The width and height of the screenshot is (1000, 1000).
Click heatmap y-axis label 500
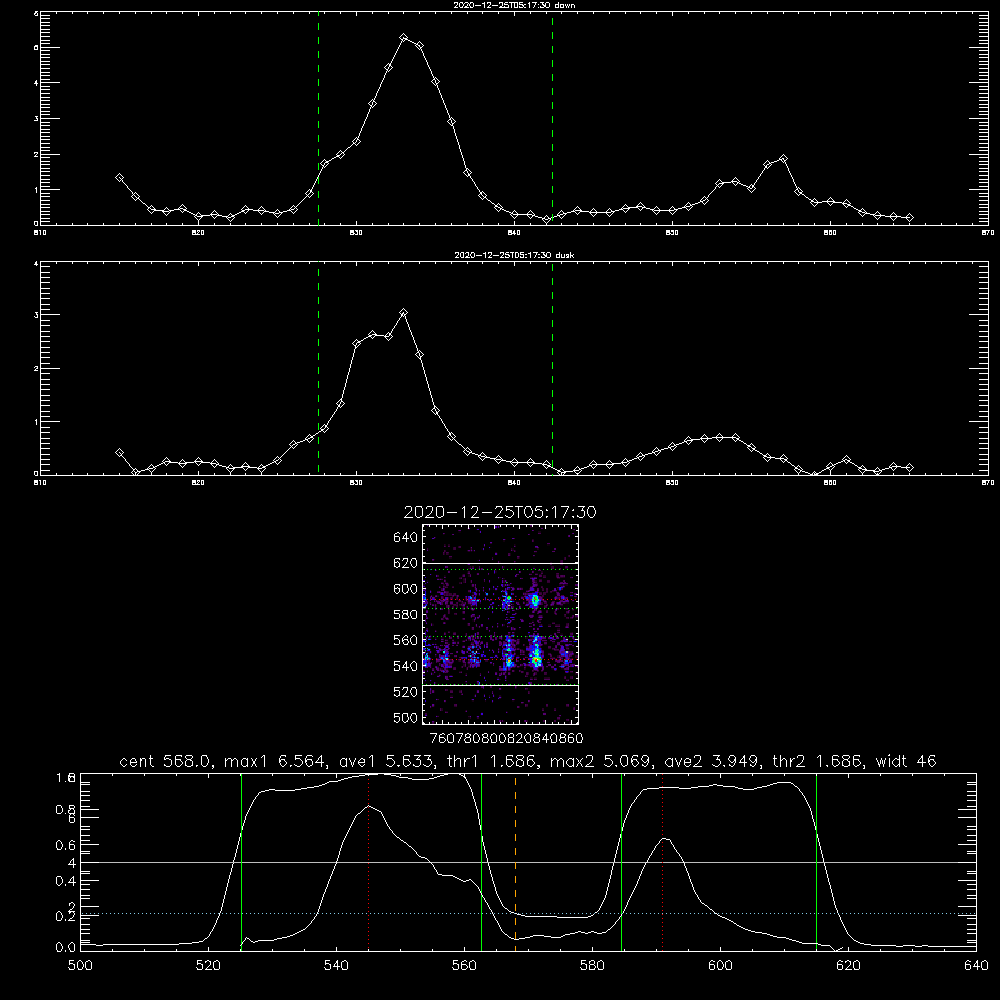pos(406,717)
